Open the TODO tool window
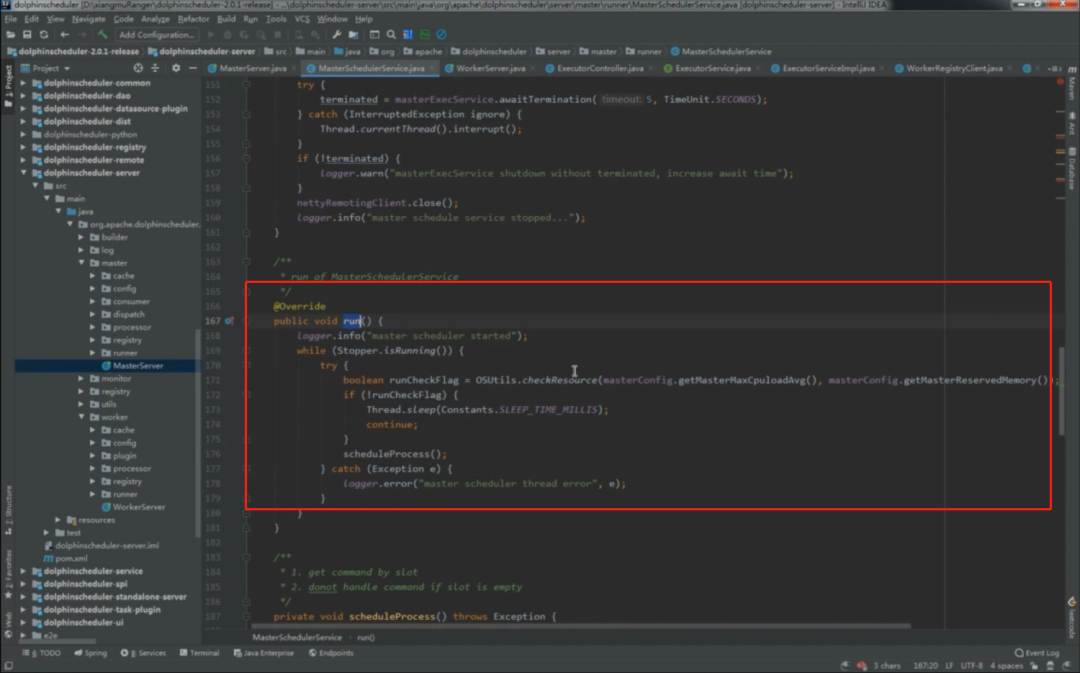This screenshot has width=1080, height=673. point(41,653)
